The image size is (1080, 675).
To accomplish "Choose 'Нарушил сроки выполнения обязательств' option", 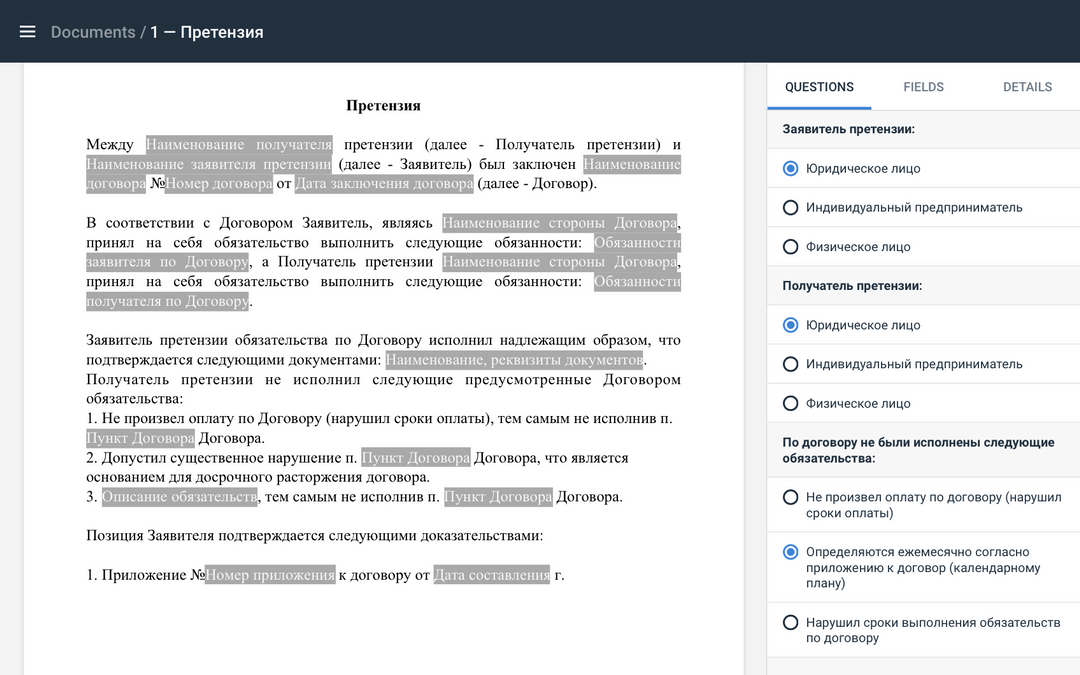I will 791,623.
